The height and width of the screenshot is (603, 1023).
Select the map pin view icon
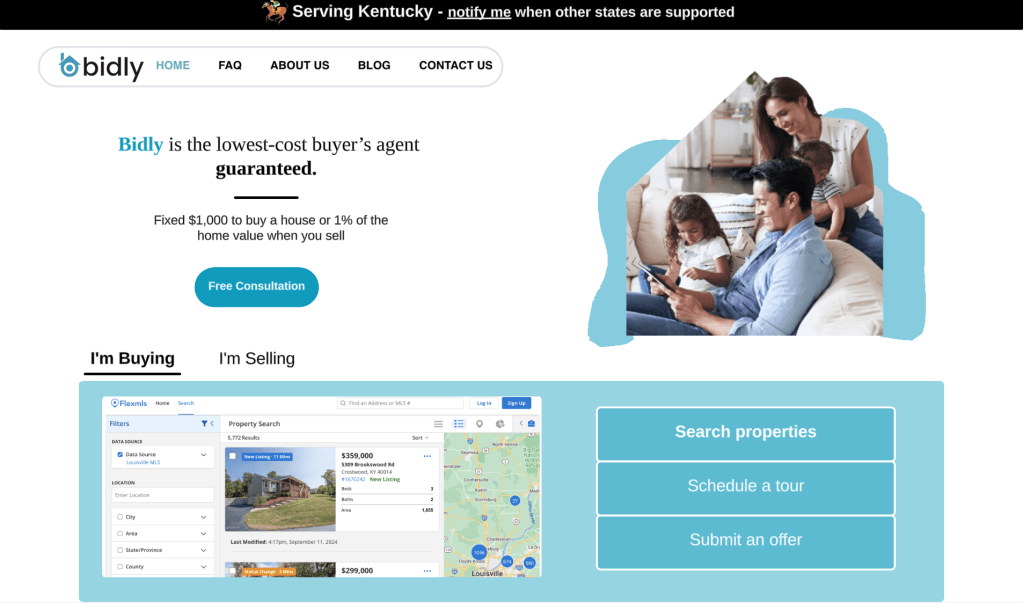480,424
